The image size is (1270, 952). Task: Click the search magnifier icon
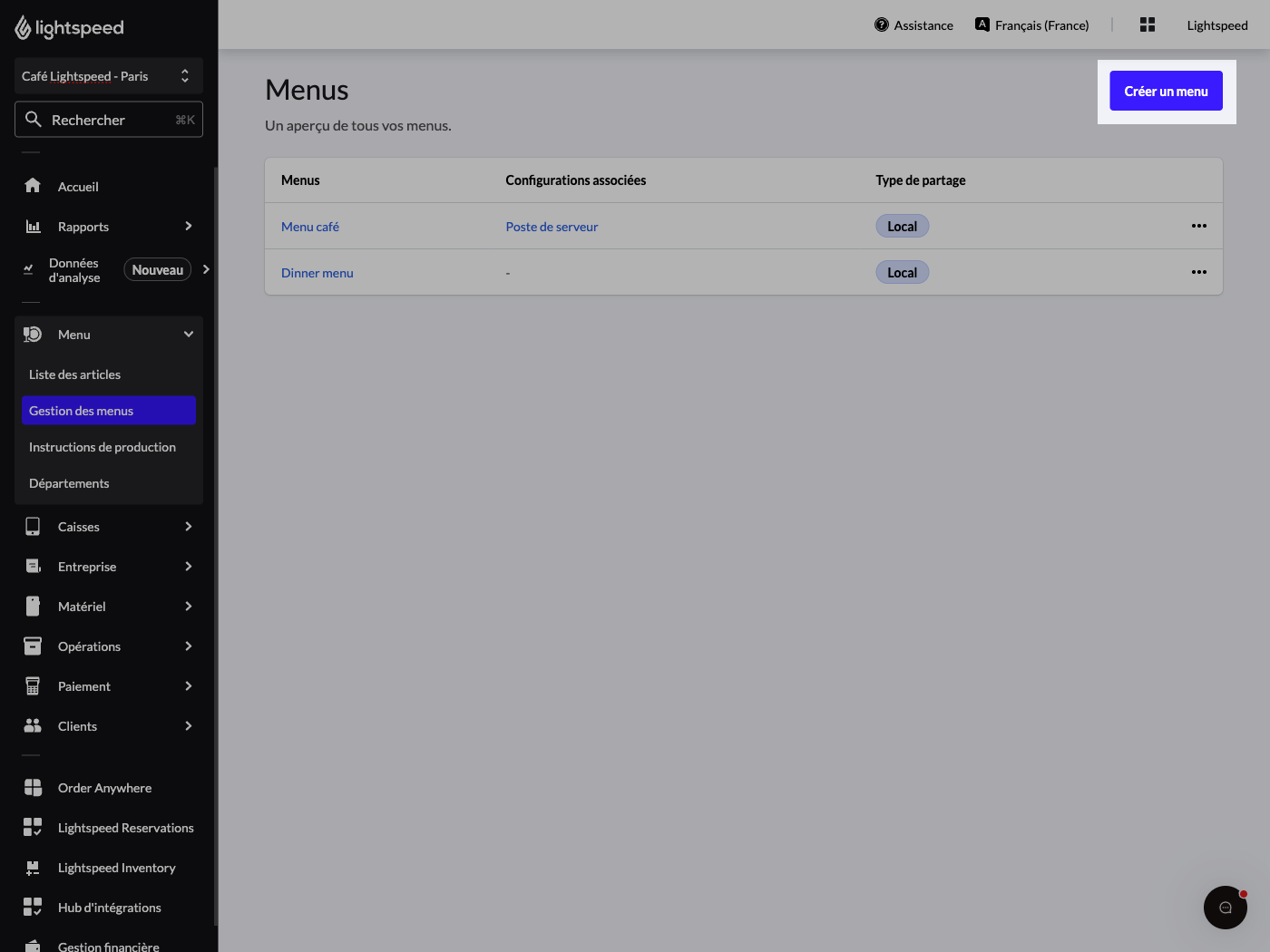click(34, 120)
